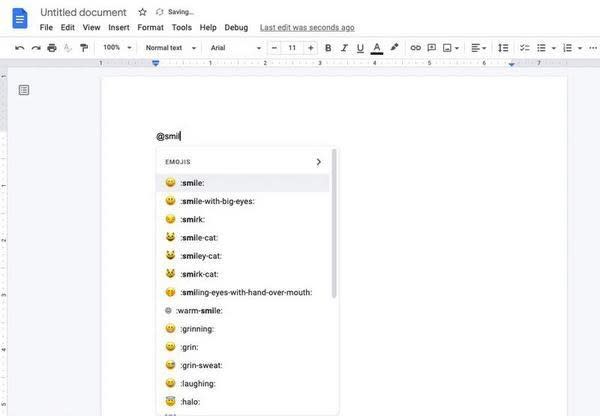Expand the Emojis section chevron arrow
Image resolution: width=600 pixels, height=416 pixels.
pos(319,161)
